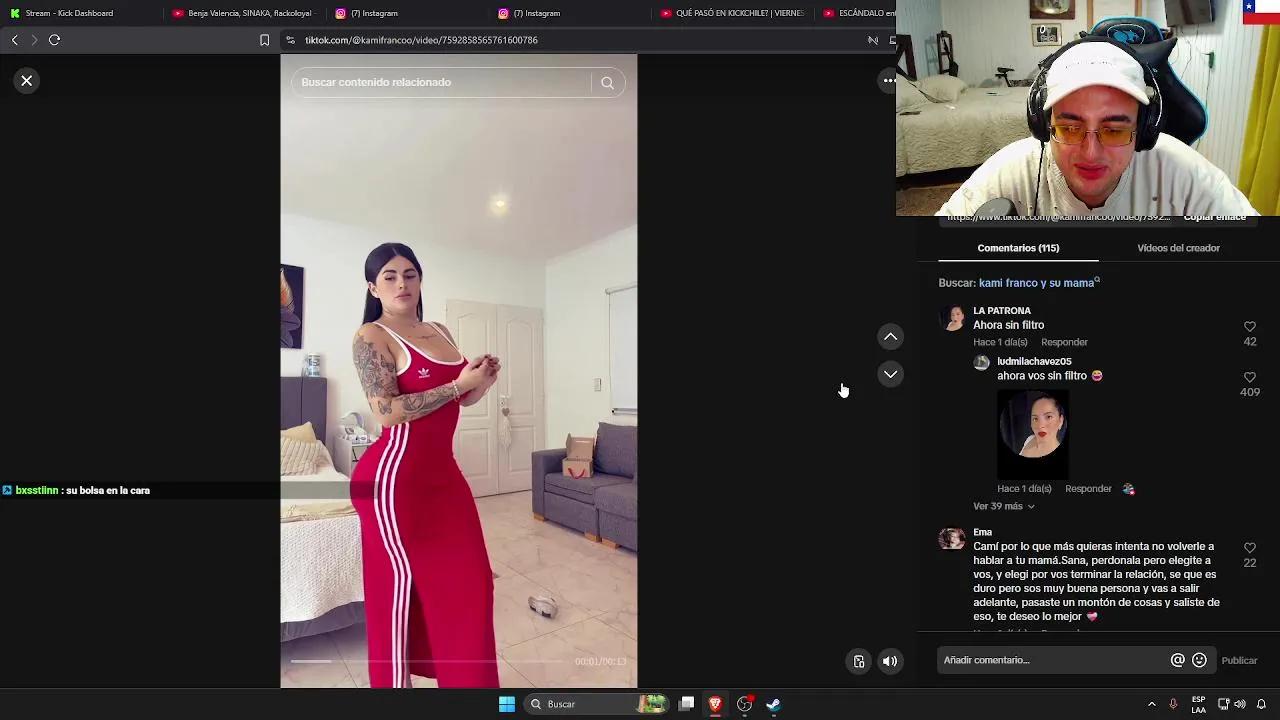Switch to Videos del creador tab
Image resolution: width=1280 pixels, height=720 pixels.
click(1178, 248)
